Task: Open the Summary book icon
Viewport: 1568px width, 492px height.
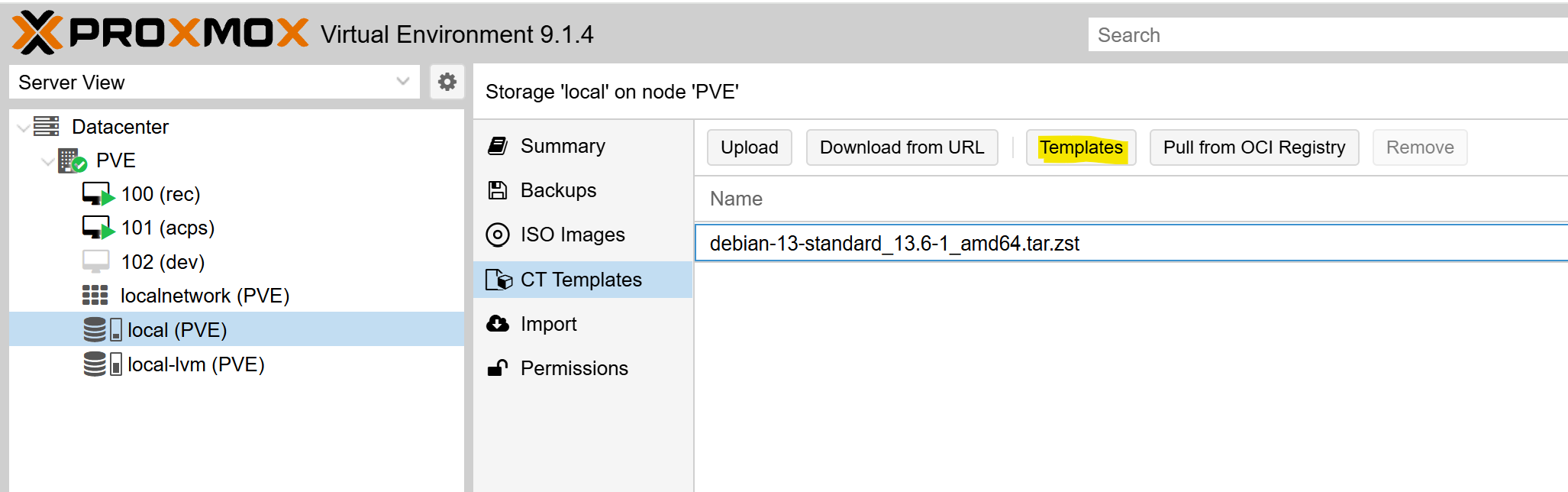Action: 498,146
